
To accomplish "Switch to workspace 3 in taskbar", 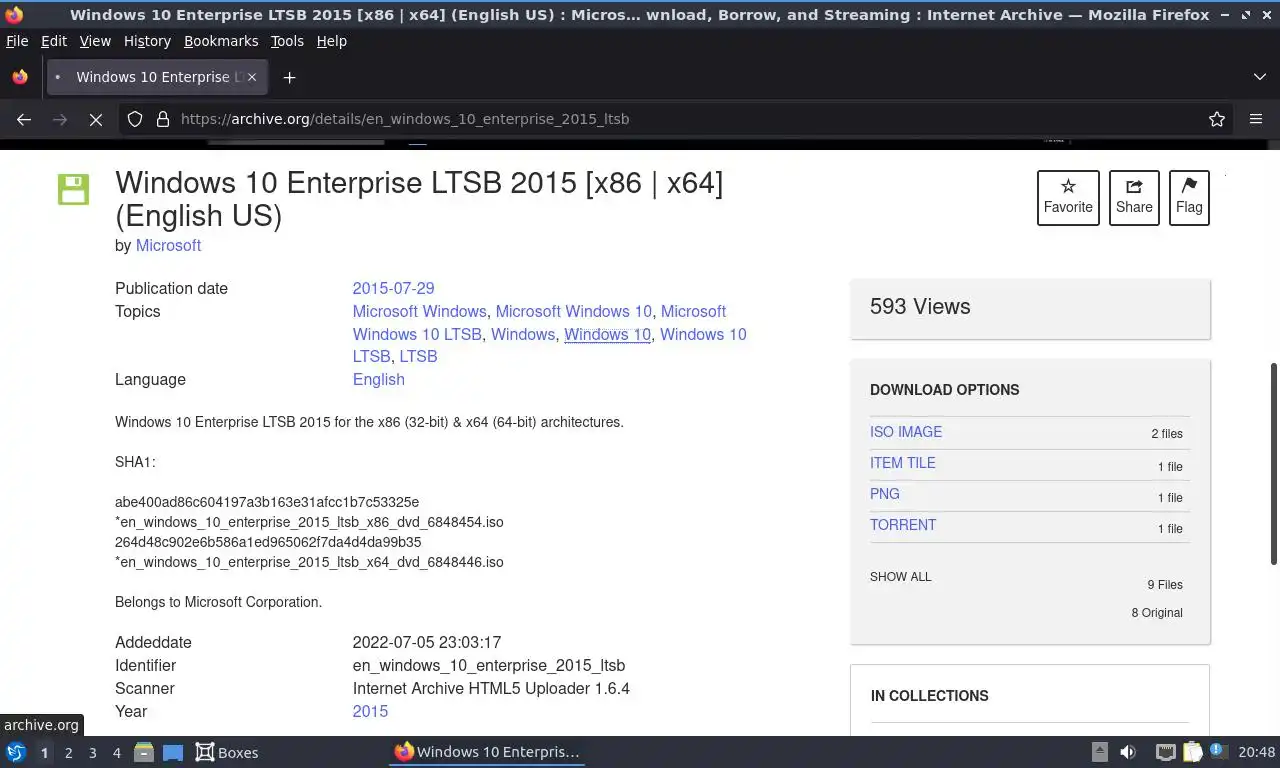I will coord(92,753).
